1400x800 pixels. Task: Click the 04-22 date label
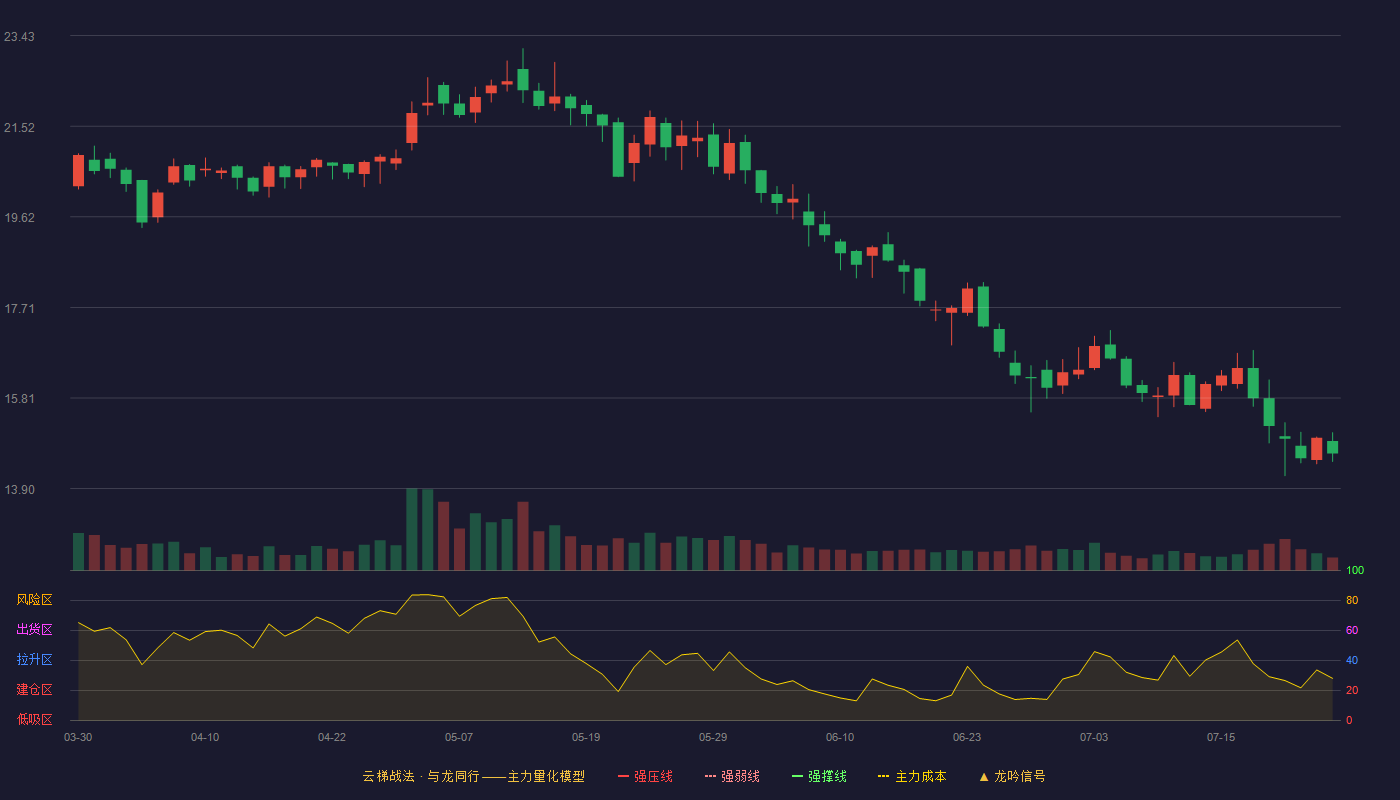[332, 737]
